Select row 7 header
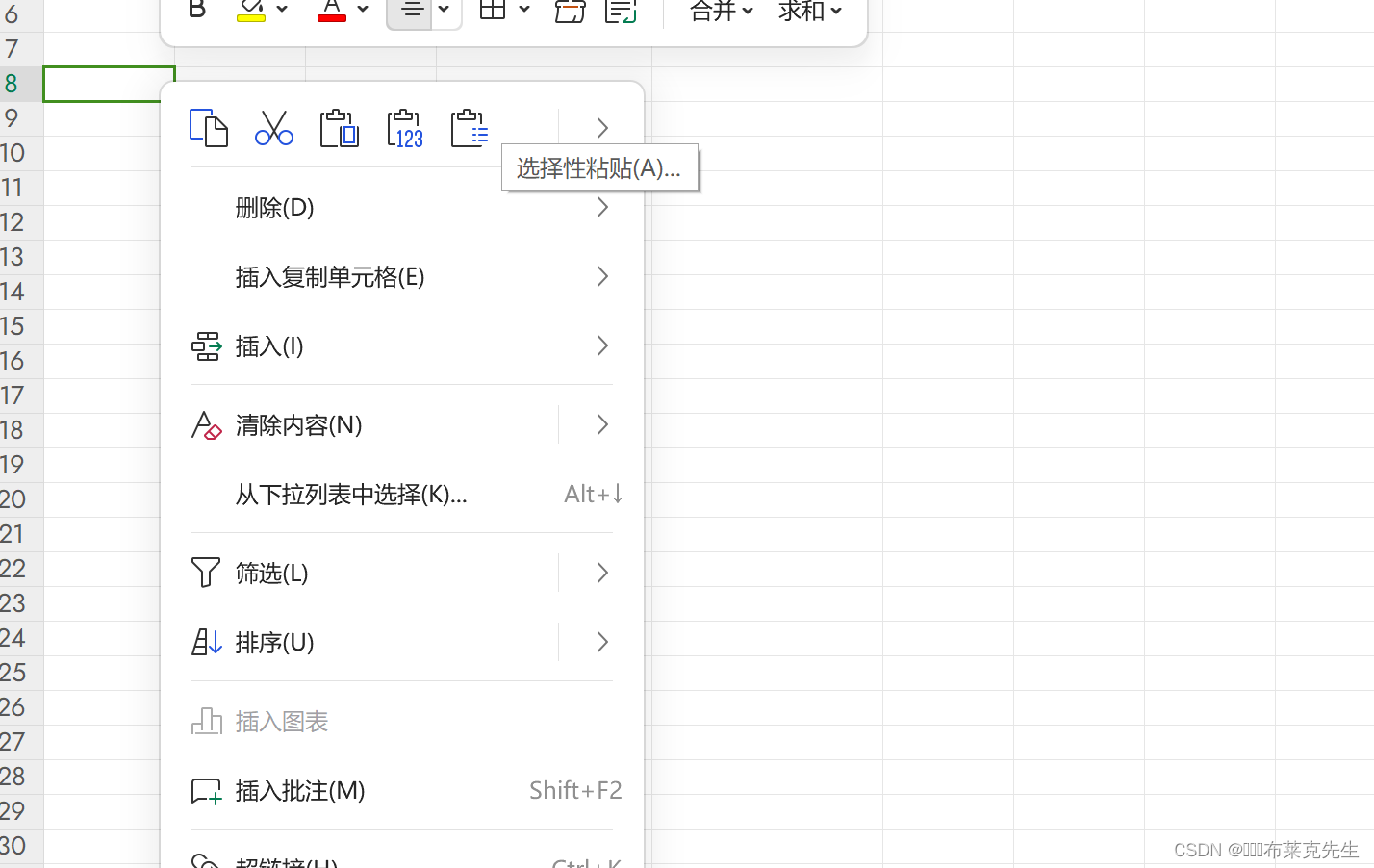Screen dimensions: 1374x868 21,49
